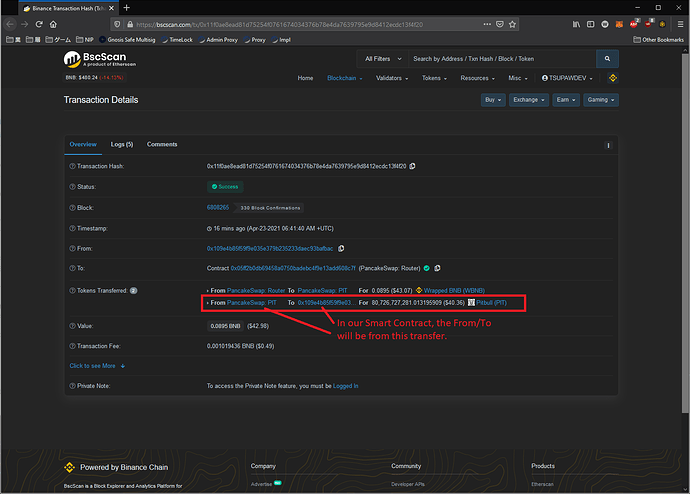Click the help icon beside Timestamp
The image size is (690, 494).
pos(71,228)
